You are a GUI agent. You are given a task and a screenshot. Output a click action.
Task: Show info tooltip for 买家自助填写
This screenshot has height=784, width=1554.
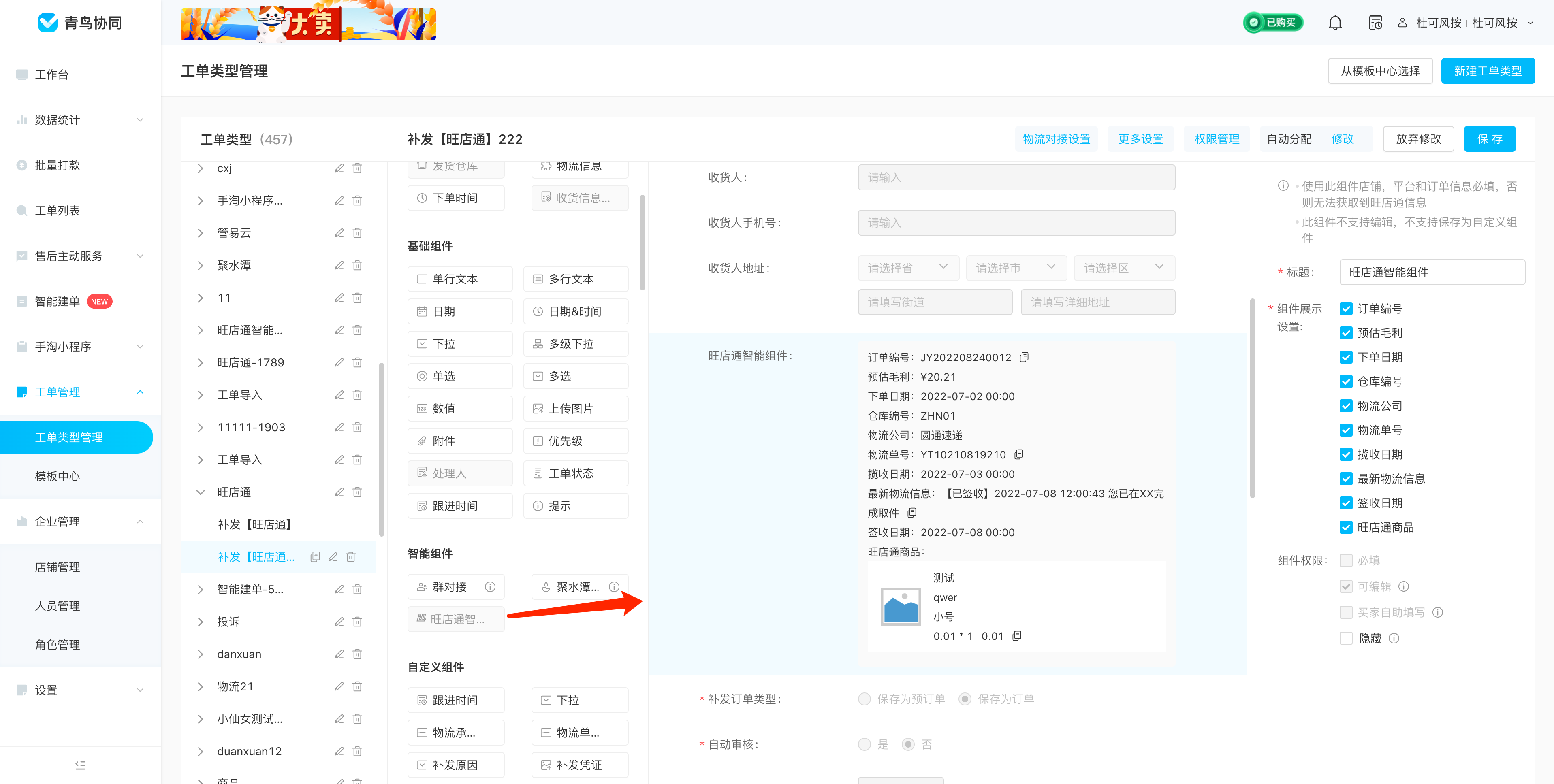pos(1438,612)
